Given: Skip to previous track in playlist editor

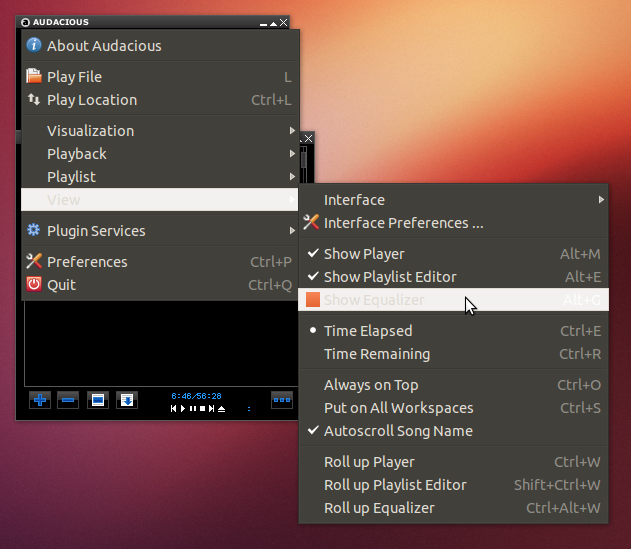Looking at the screenshot, I should (173, 409).
